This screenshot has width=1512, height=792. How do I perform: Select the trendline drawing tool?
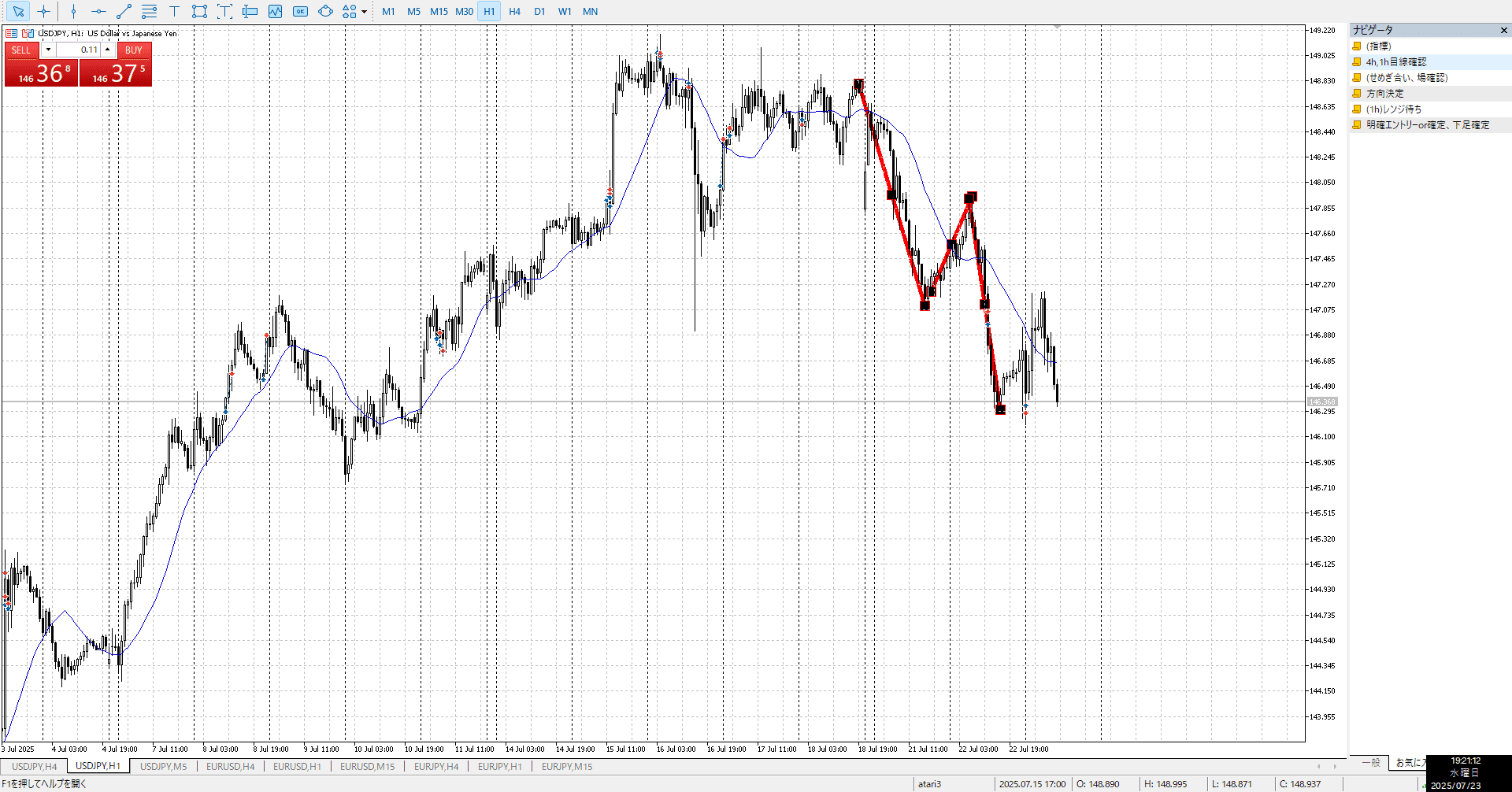click(124, 12)
